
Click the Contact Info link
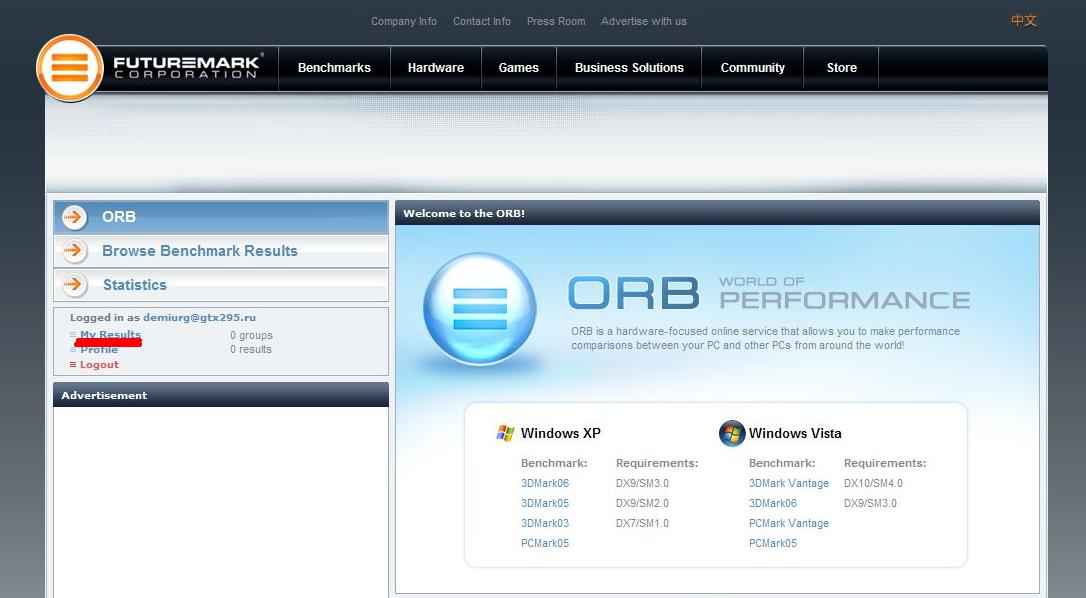pos(481,21)
